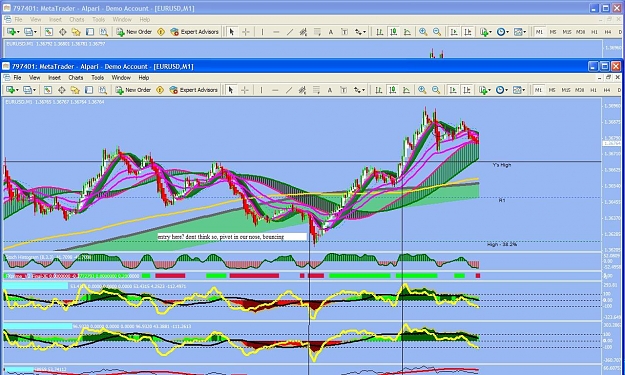
Task: Click New Order button in back window
Action: point(134,32)
